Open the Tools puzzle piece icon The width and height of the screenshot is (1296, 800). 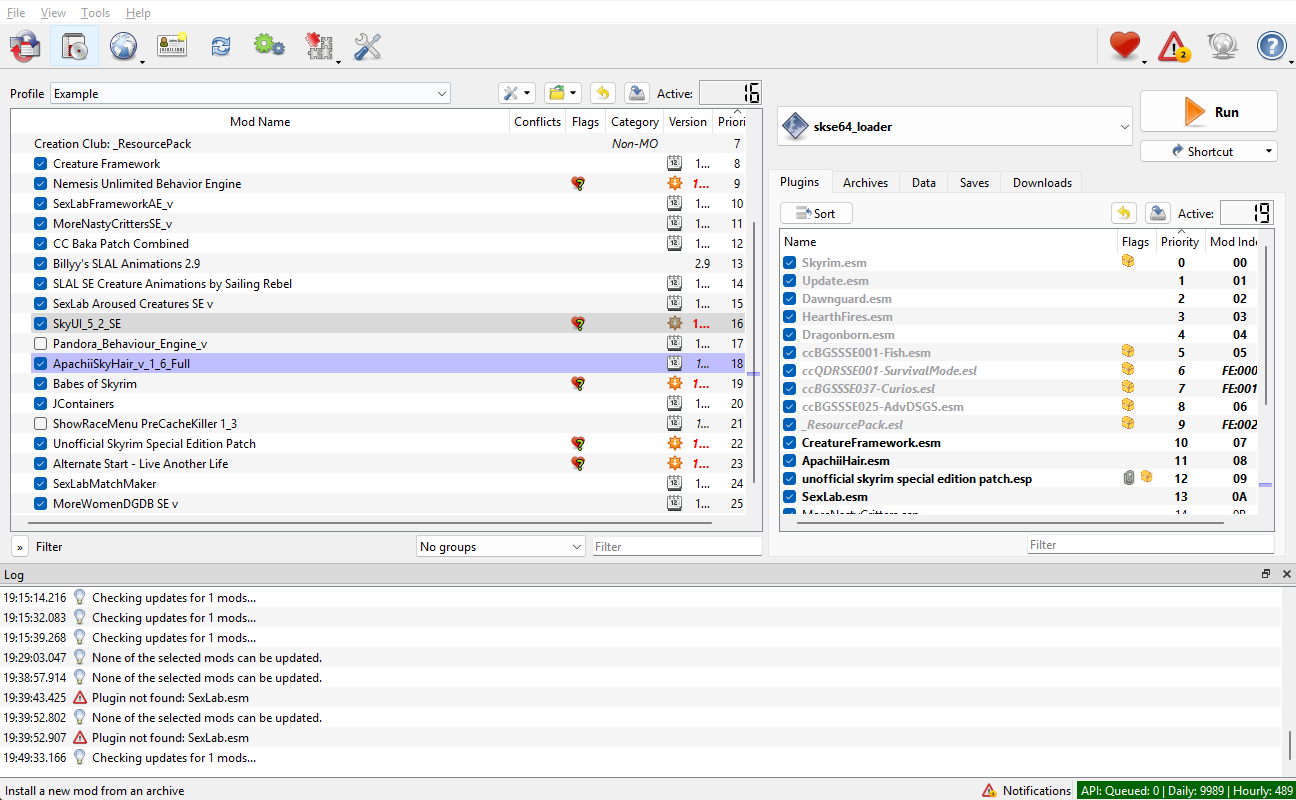319,46
